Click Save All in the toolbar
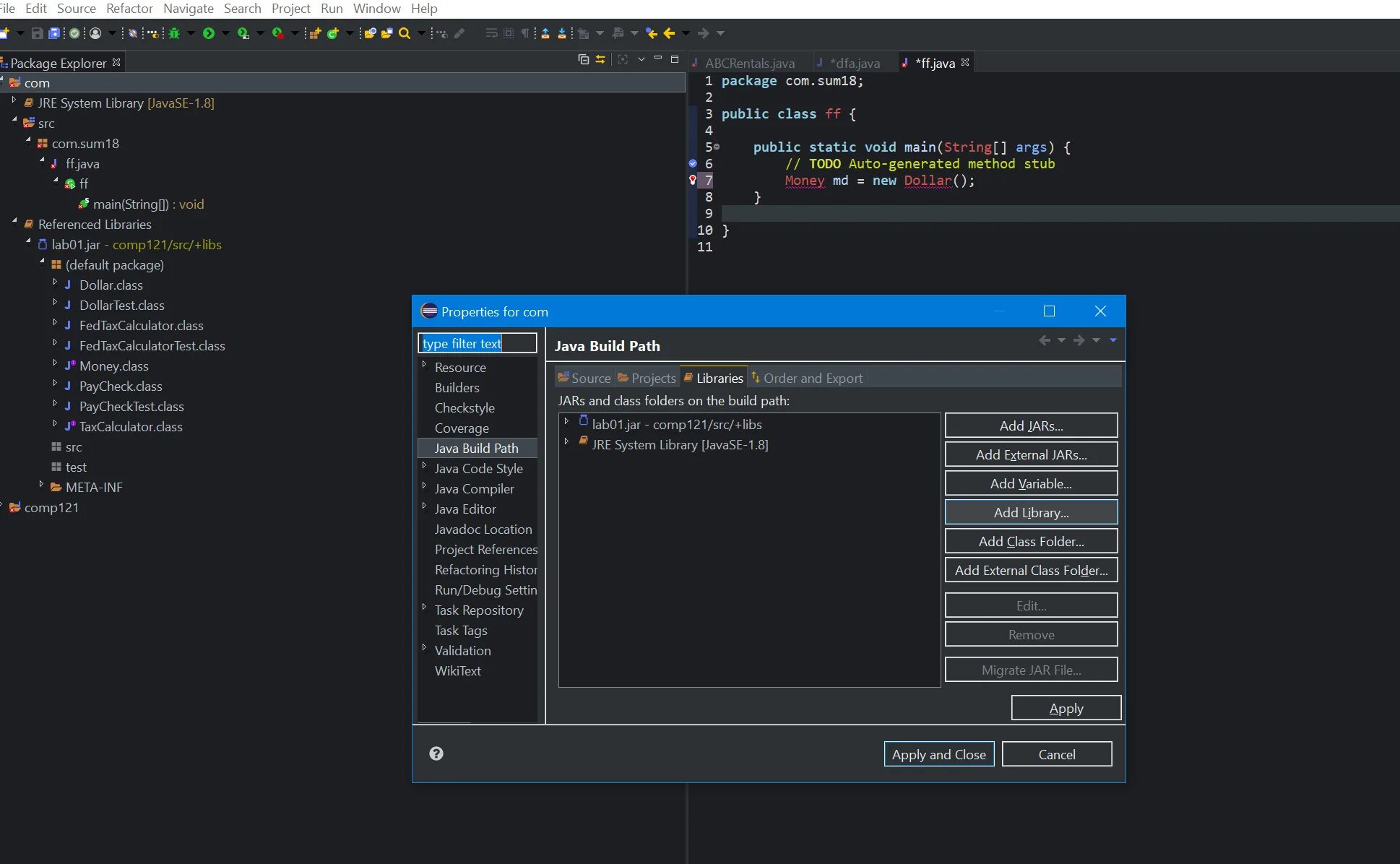1400x864 pixels. (x=54, y=33)
